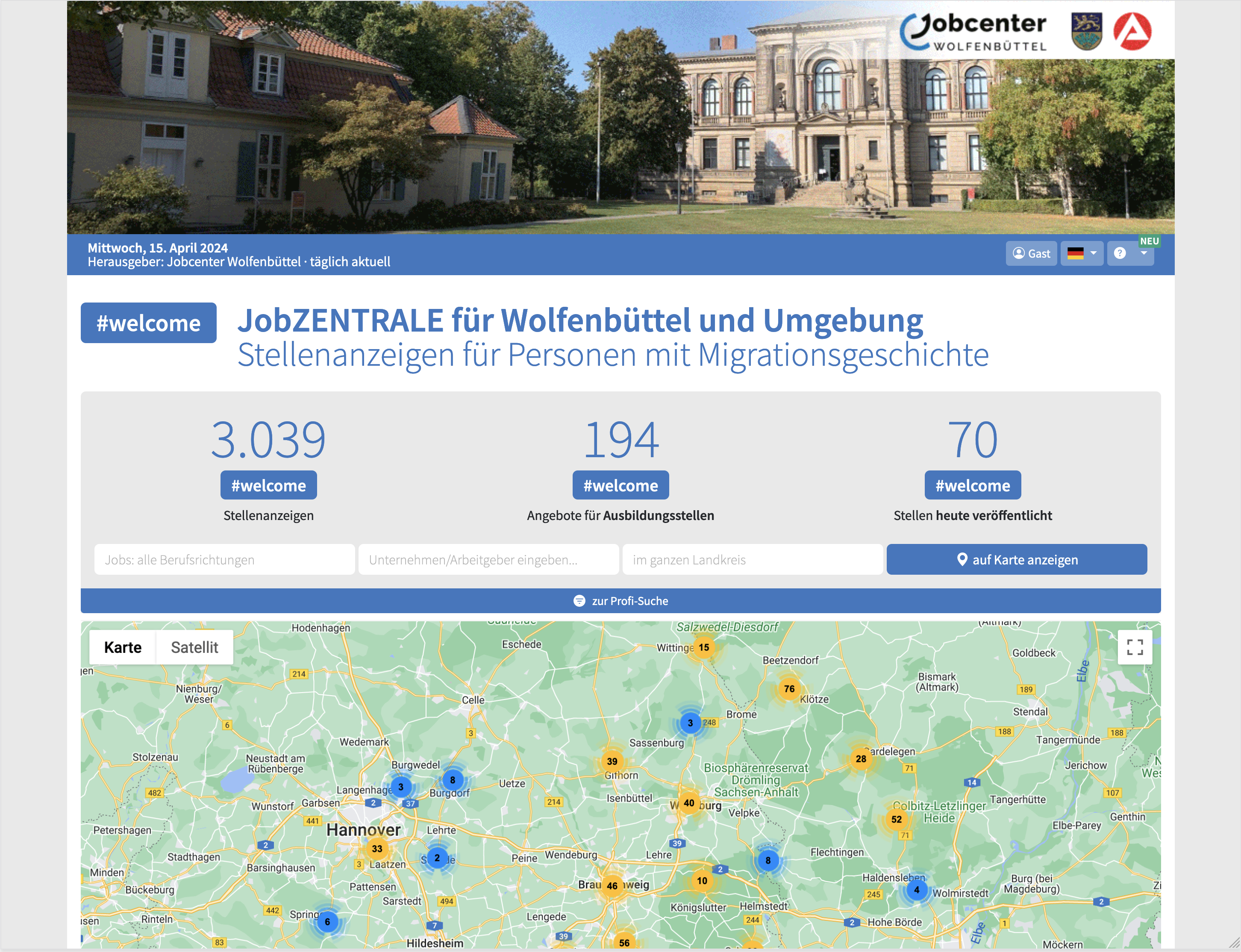Switch map to Satellit view
Image resolution: width=1241 pixels, height=952 pixels.
click(x=194, y=647)
